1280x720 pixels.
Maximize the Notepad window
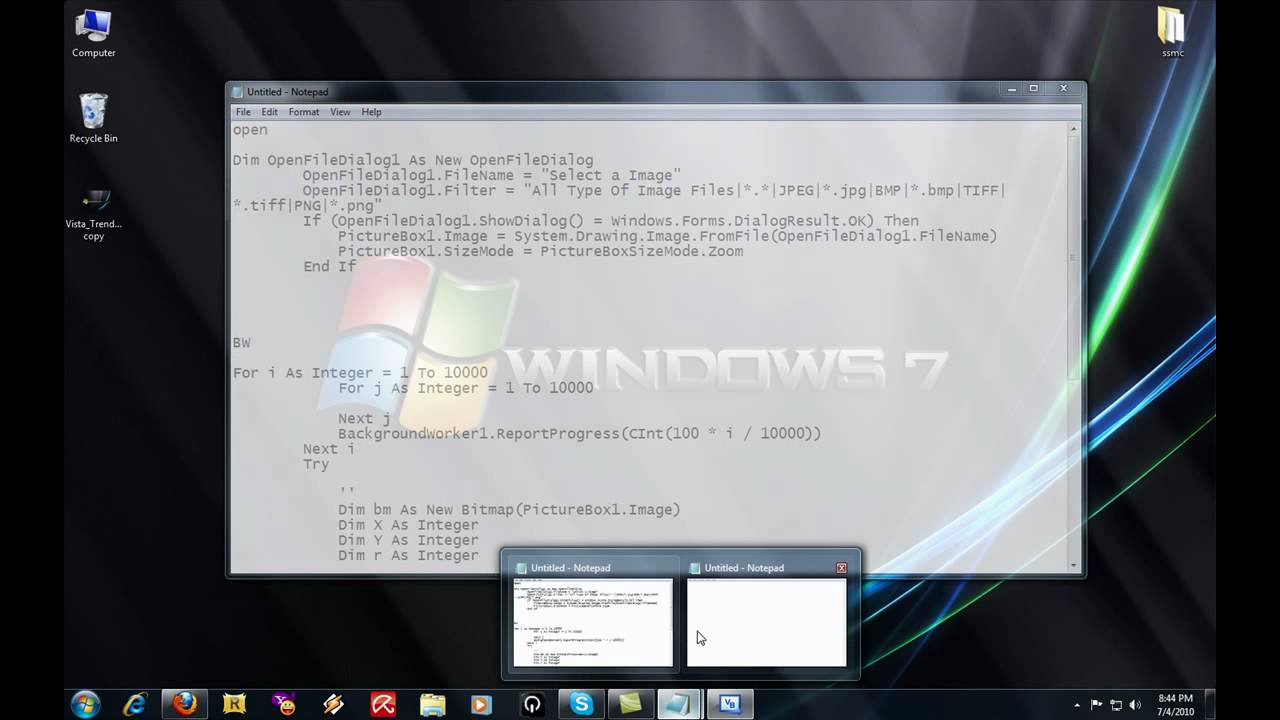(x=1034, y=89)
